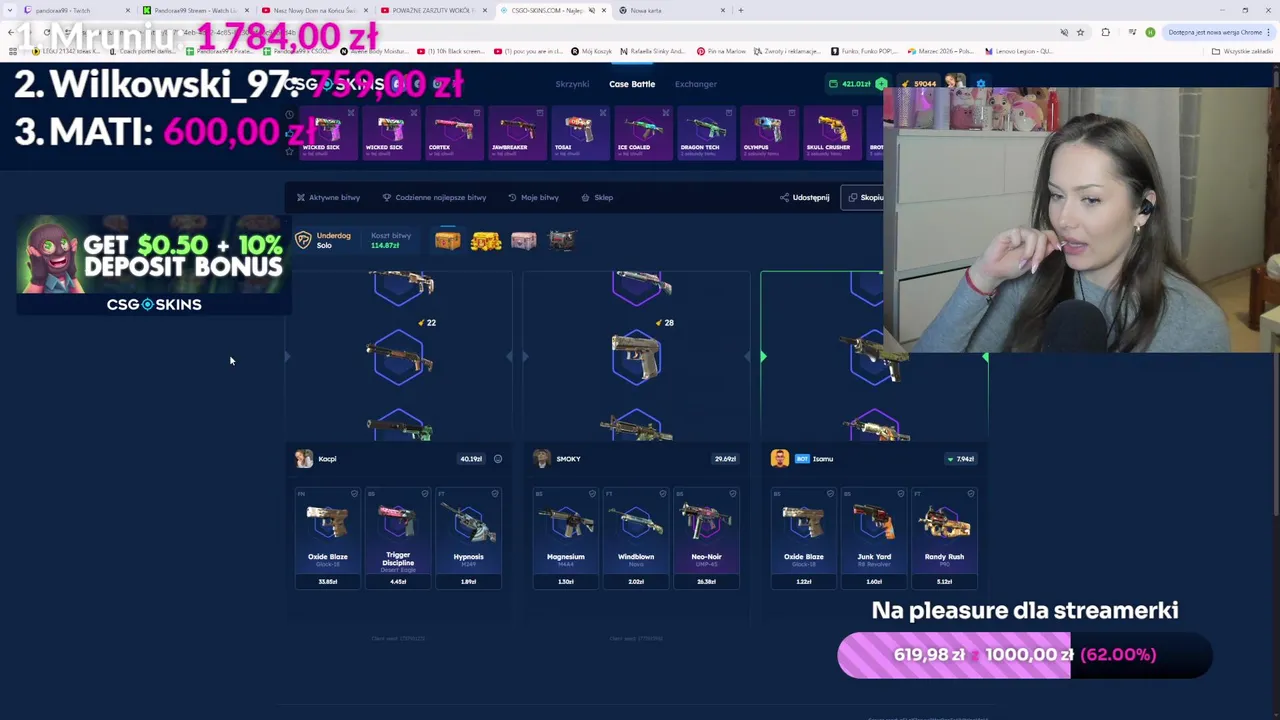1280x720 pixels.
Task: Click SMOKY player avatar
Action: pyautogui.click(x=541, y=458)
